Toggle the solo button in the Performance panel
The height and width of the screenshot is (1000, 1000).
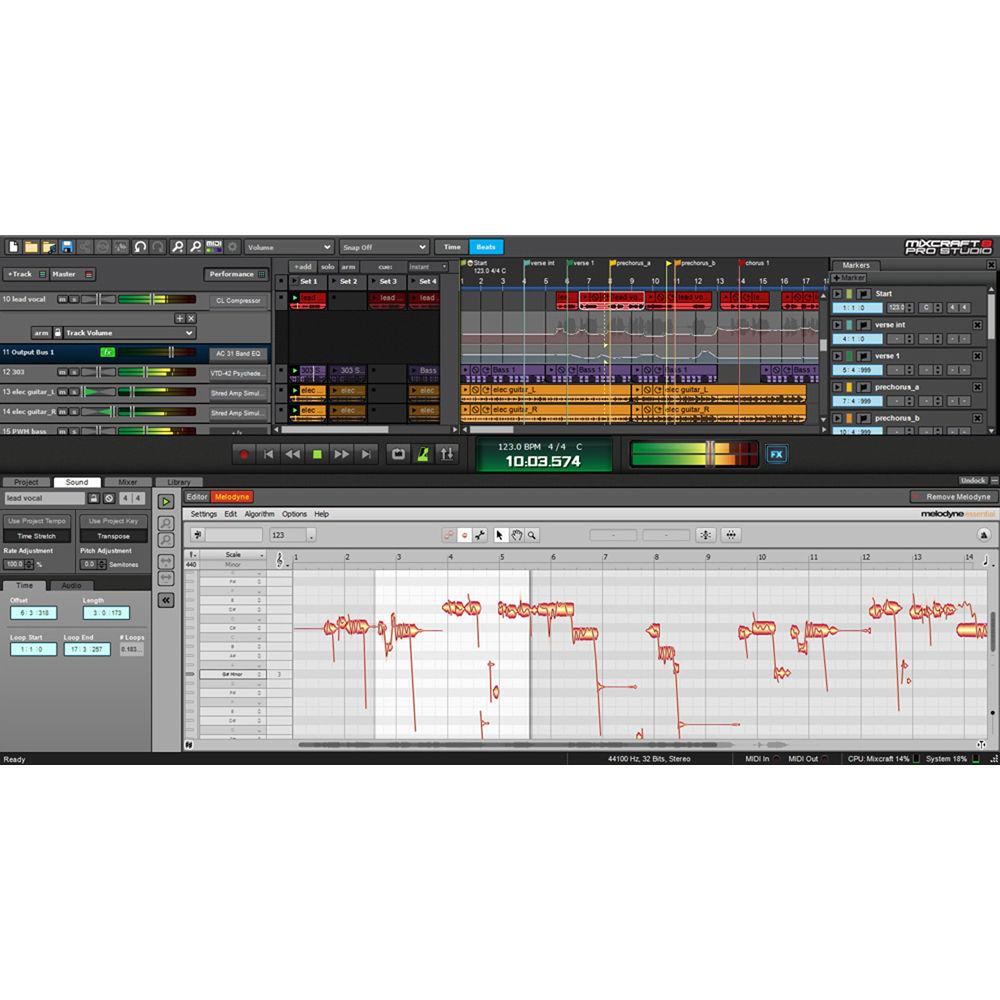pyautogui.click(x=327, y=267)
